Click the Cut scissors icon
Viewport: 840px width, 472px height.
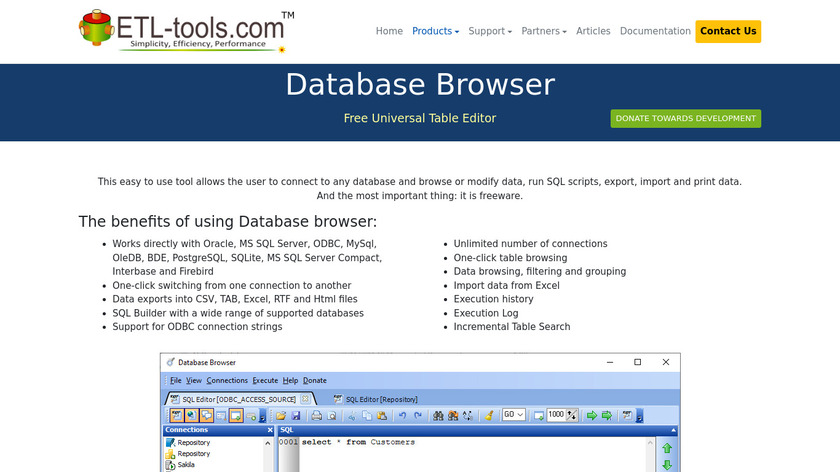352,416
